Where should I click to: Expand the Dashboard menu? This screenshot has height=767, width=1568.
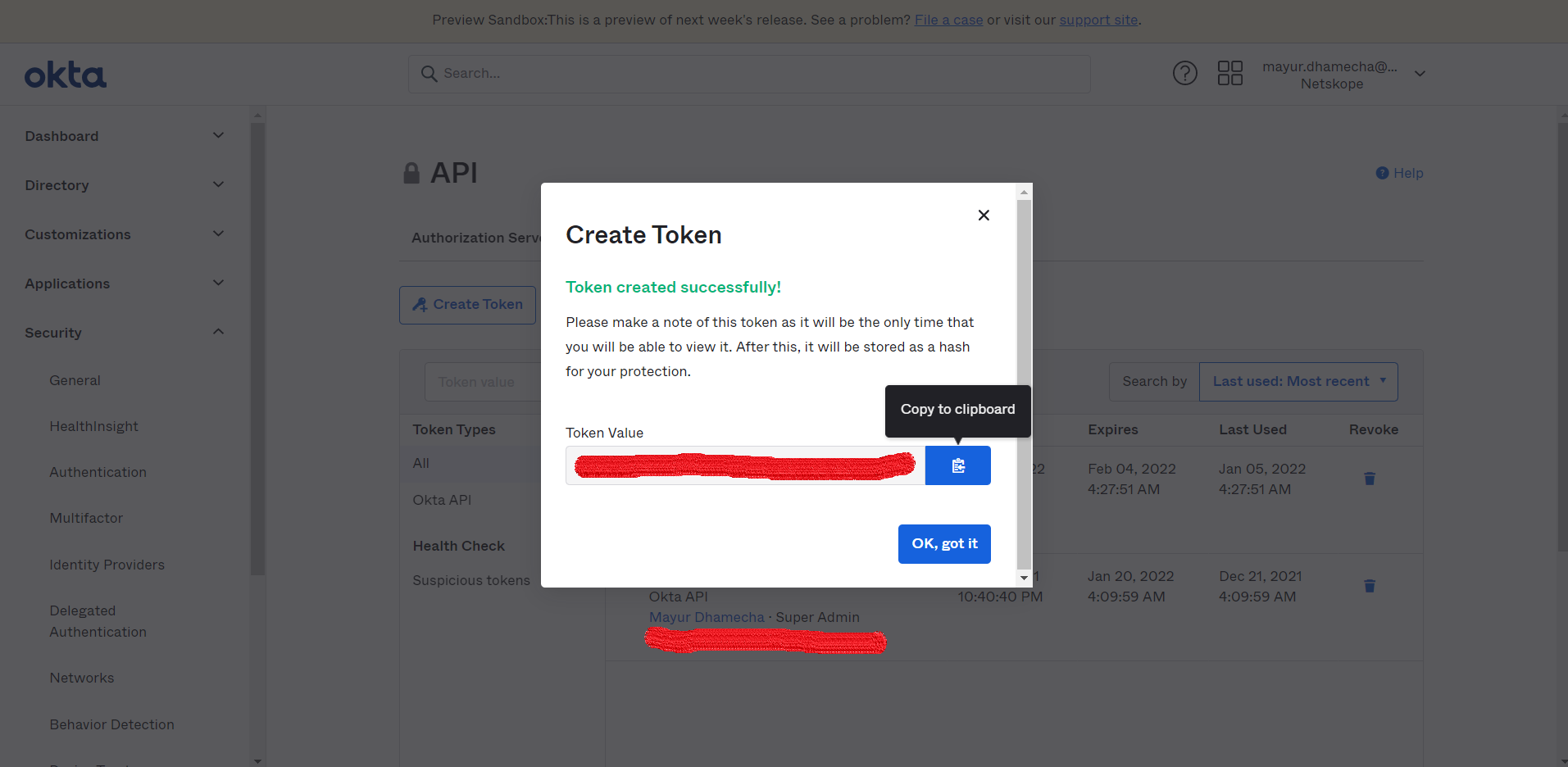(x=125, y=136)
